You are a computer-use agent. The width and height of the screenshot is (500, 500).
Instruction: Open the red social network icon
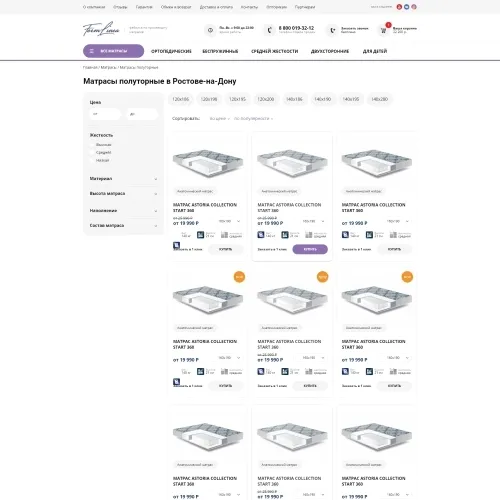399,7
